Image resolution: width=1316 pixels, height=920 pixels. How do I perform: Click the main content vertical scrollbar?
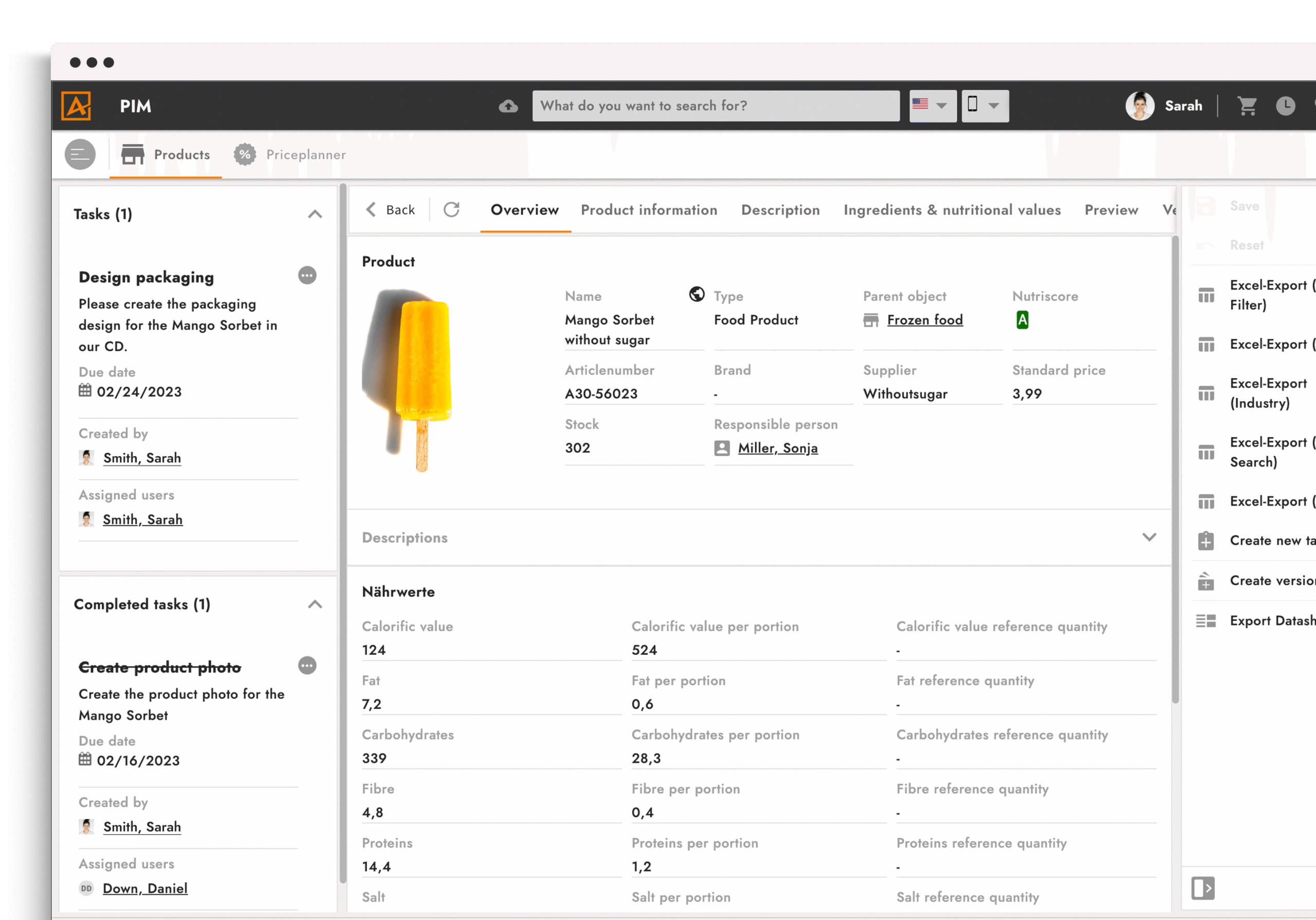(x=1175, y=470)
